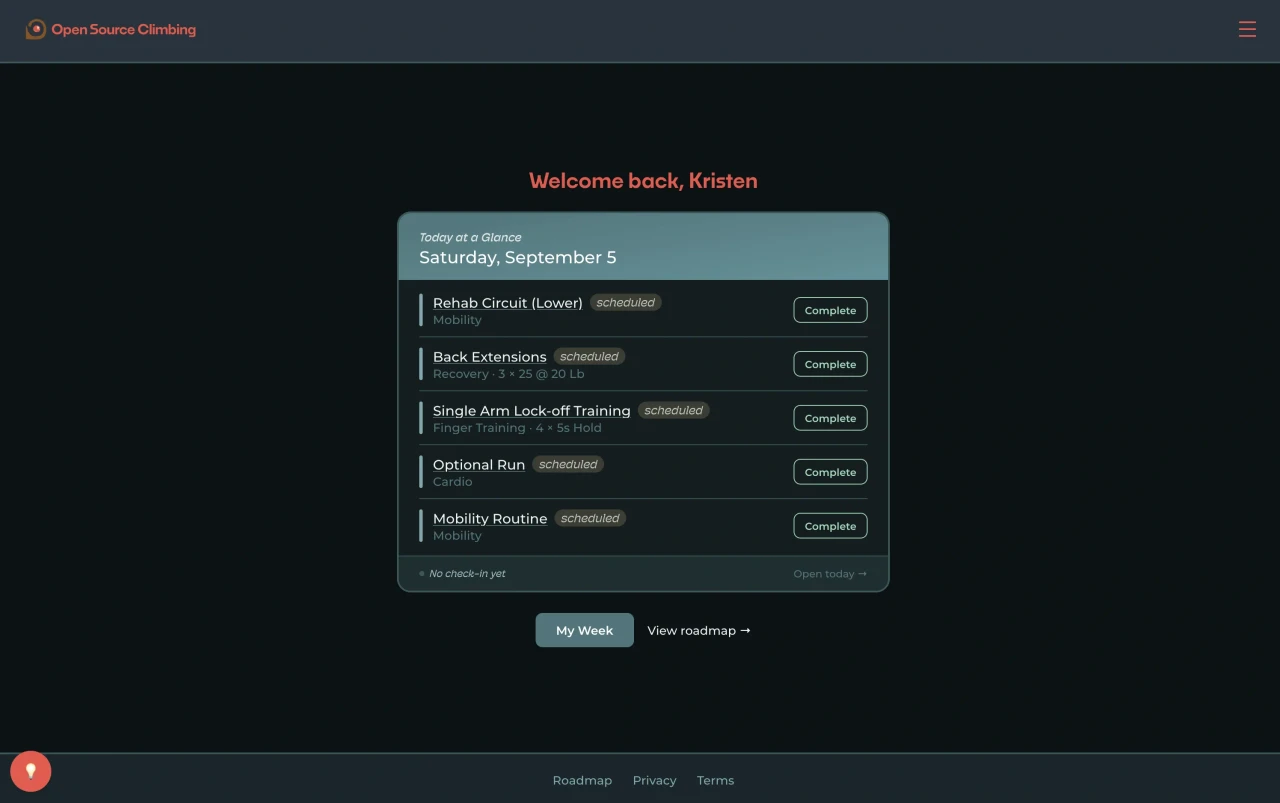Click the No check-in yet status

[462, 574]
